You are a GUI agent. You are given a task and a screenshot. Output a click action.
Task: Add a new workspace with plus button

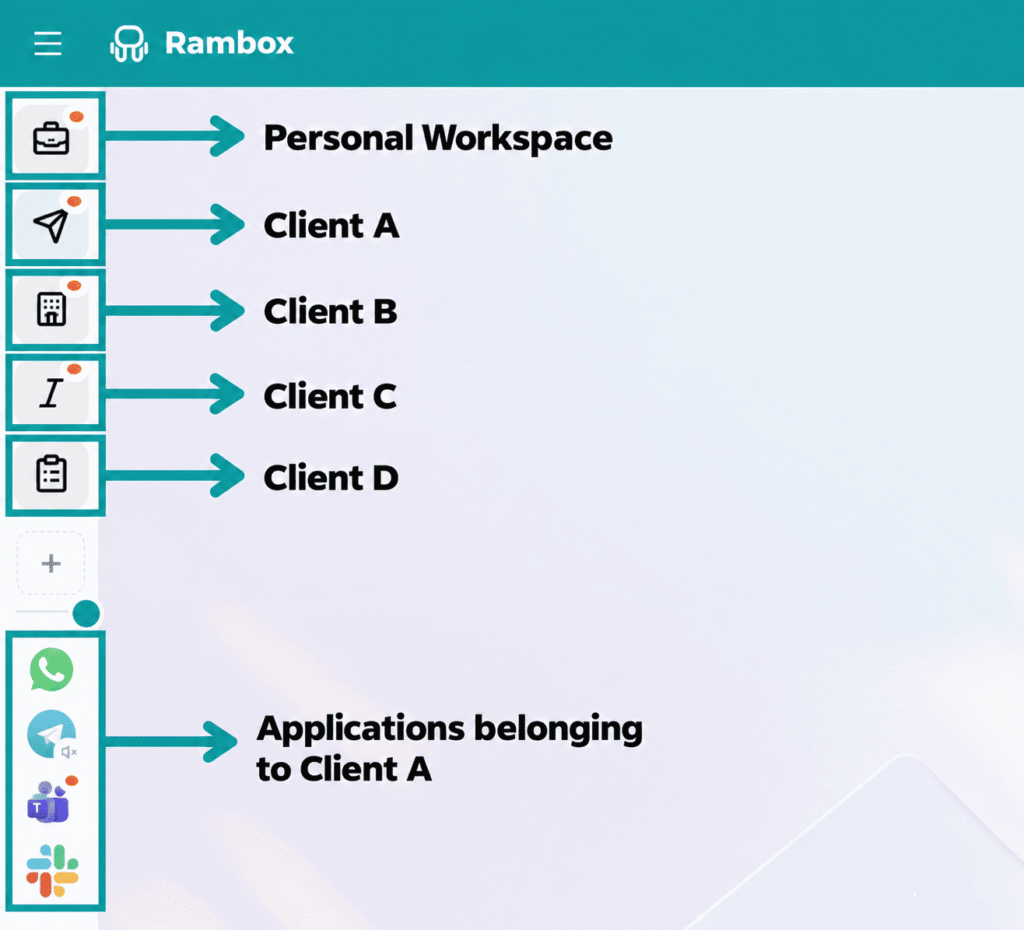tap(51, 563)
